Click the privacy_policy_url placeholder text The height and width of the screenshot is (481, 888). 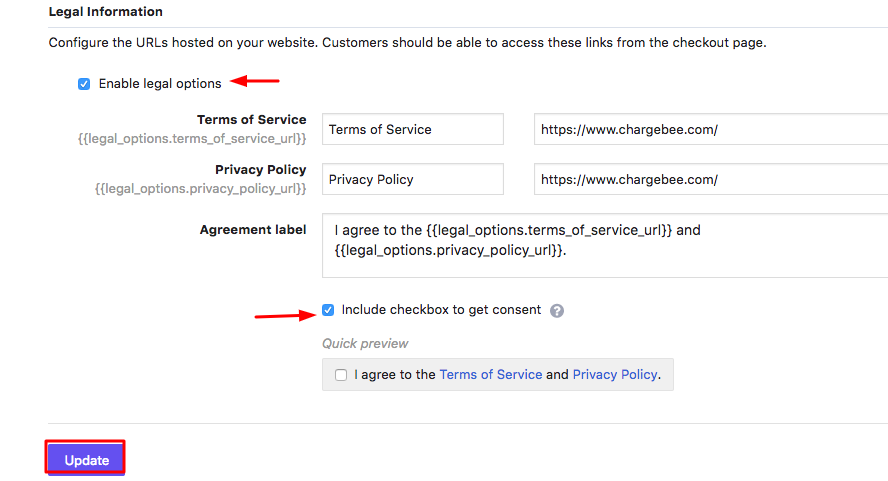[x=200, y=188]
